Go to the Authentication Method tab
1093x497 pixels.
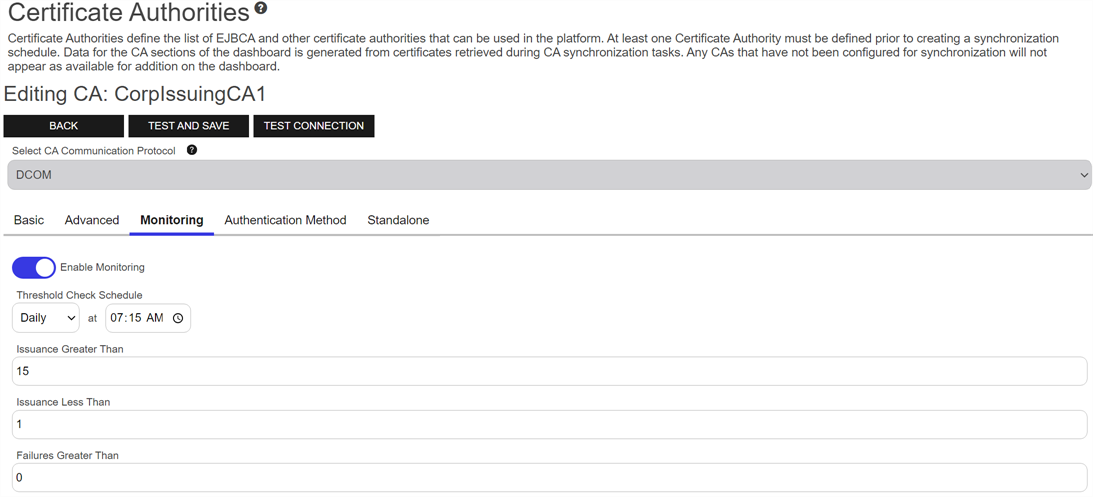coord(285,220)
